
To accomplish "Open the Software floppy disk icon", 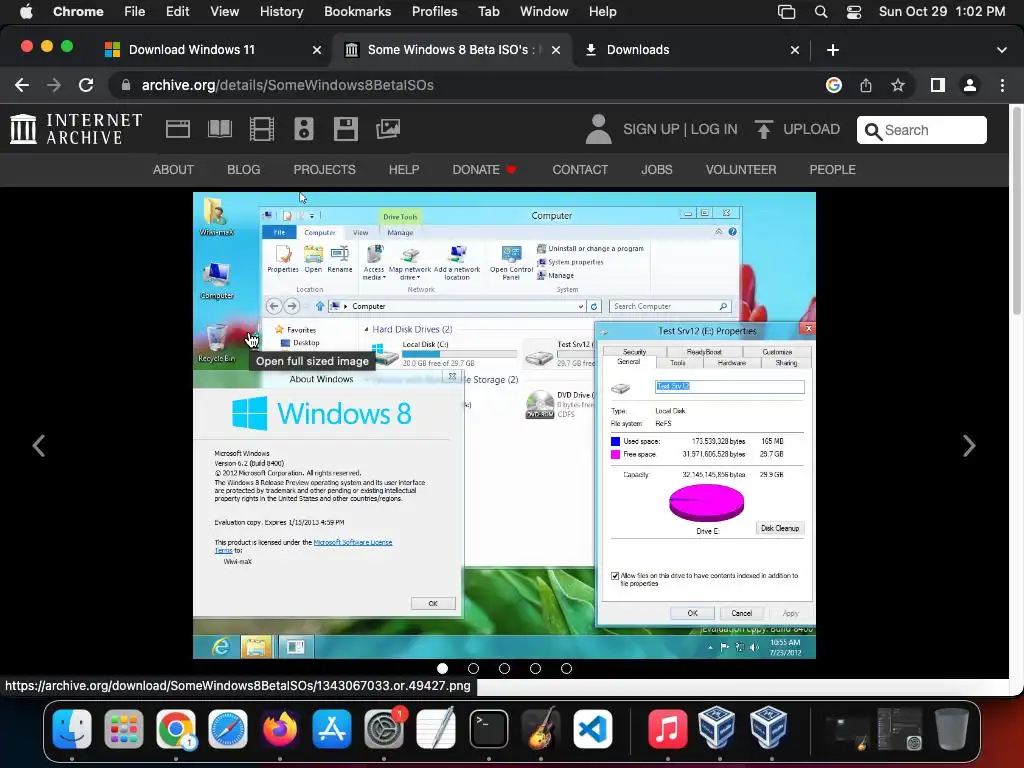I will click(345, 129).
